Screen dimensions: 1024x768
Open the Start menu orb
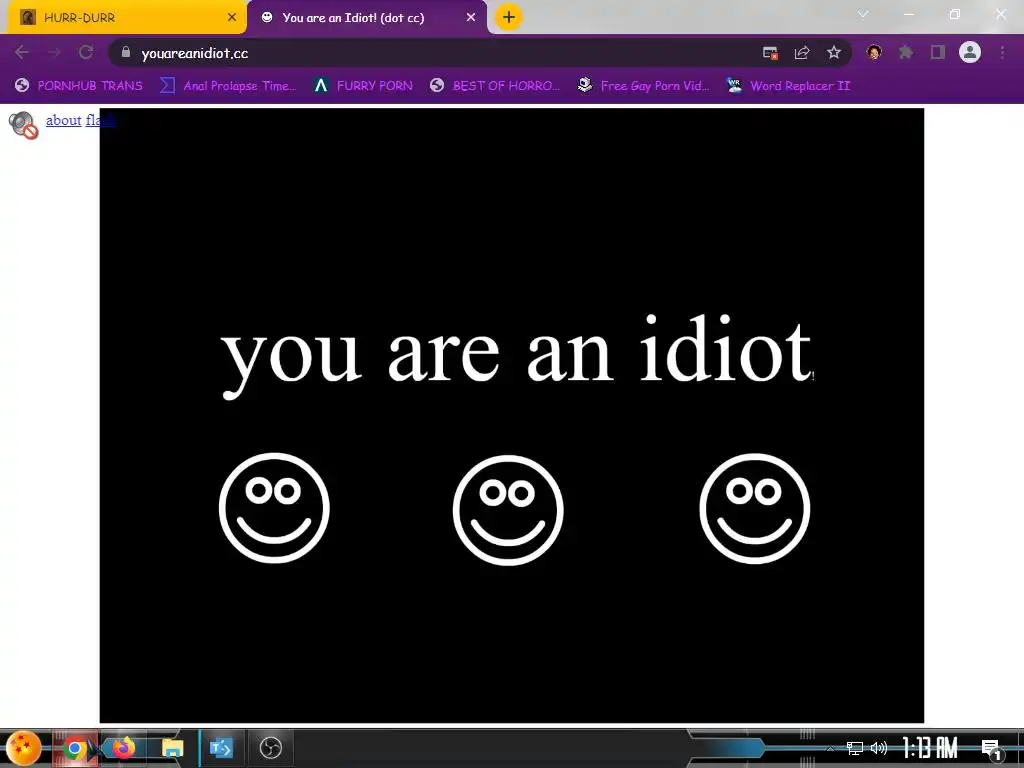tap(24, 748)
